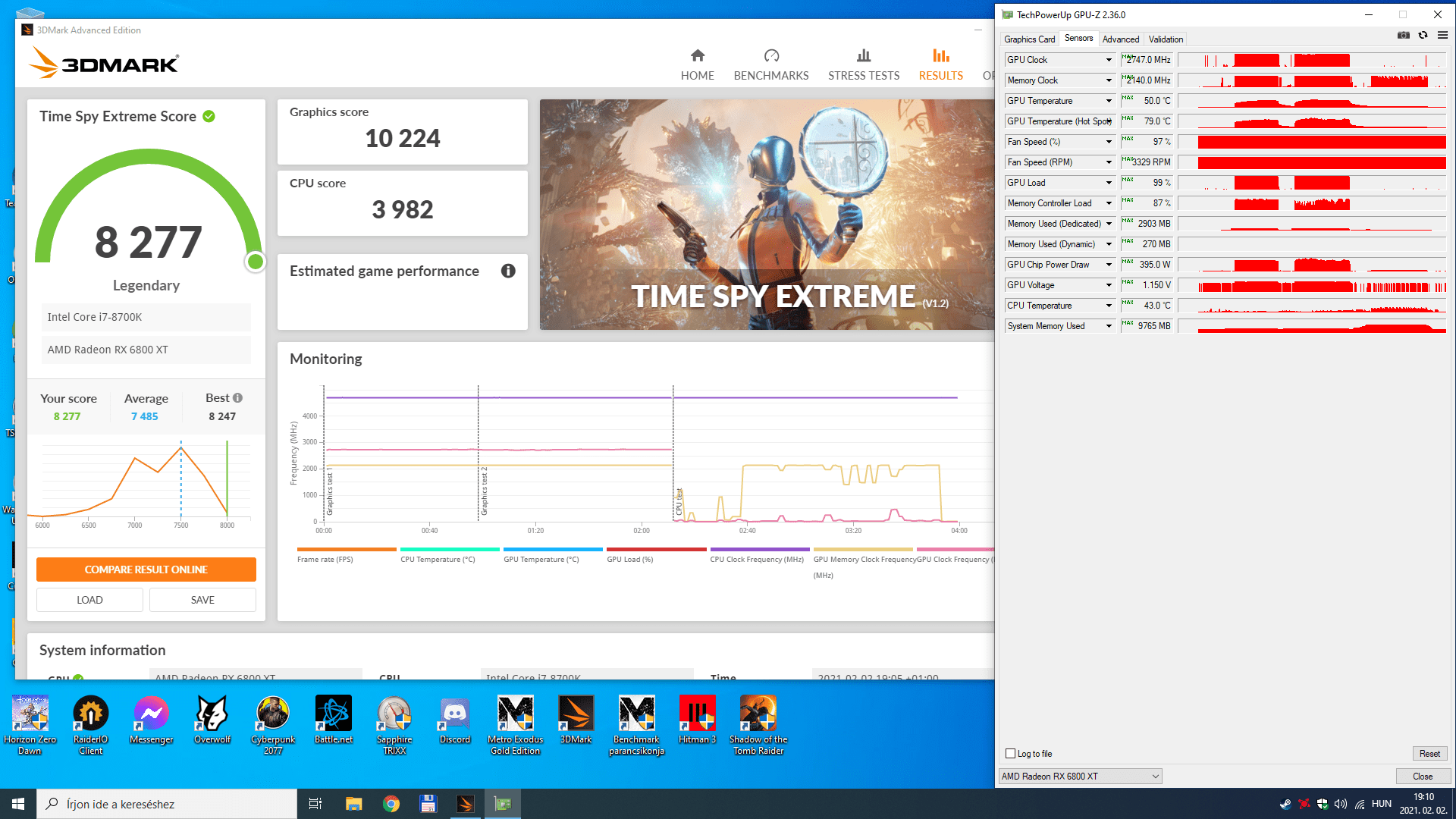Click COMPARE RESULT ONLINE button
The width and height of the screenshot is (1456, 819).
pos(146,570)
